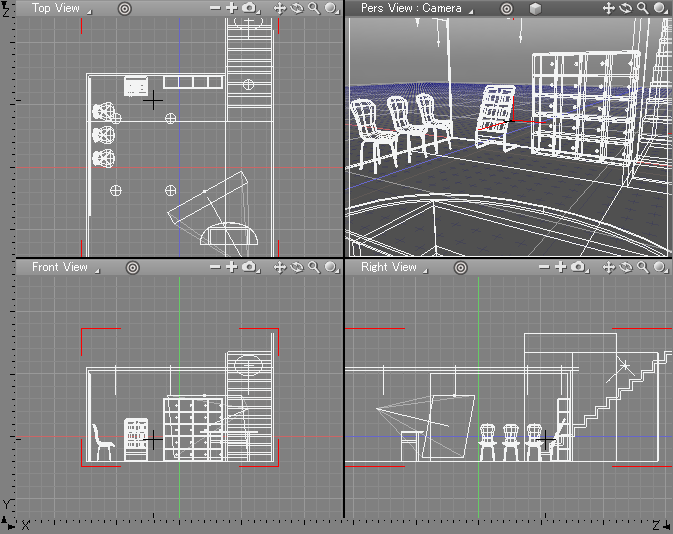This screenshot has height=534, width=673.
Task: Select the pan arrows in Front View
Action: pyautogui.click(x=280, y=267)
